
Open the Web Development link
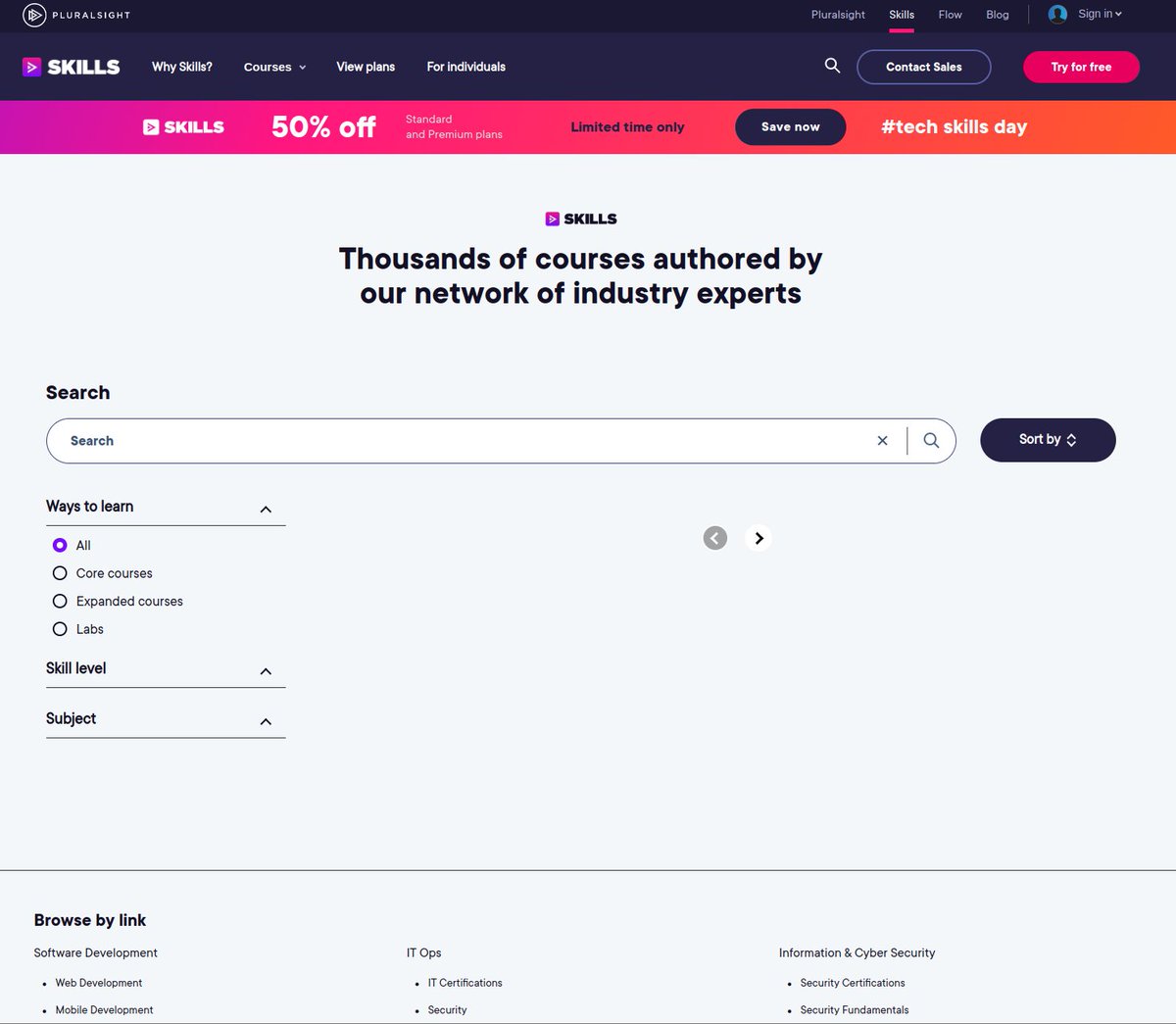point(99,983)
